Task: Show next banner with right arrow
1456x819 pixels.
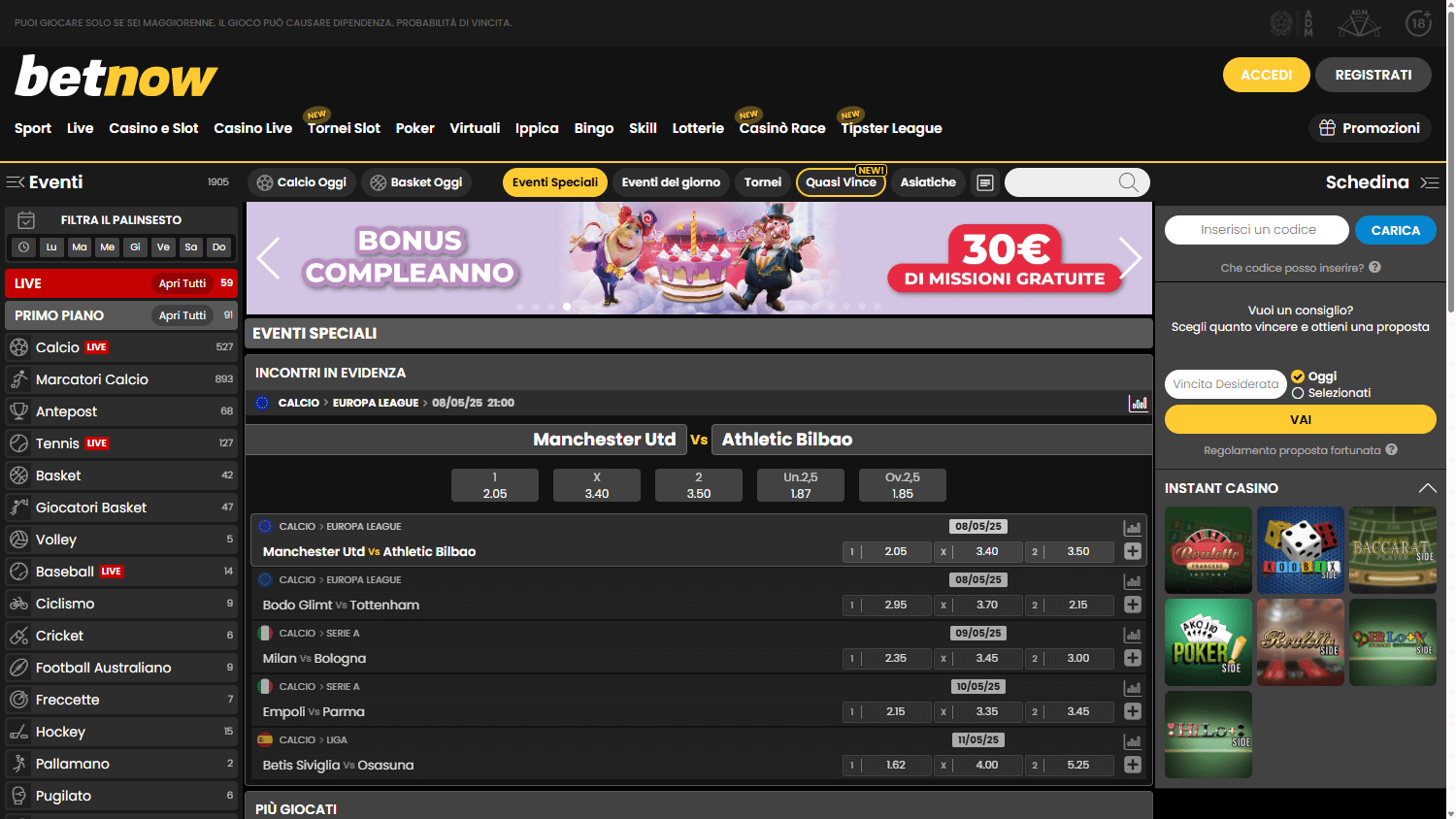Action: [1130, 258]
